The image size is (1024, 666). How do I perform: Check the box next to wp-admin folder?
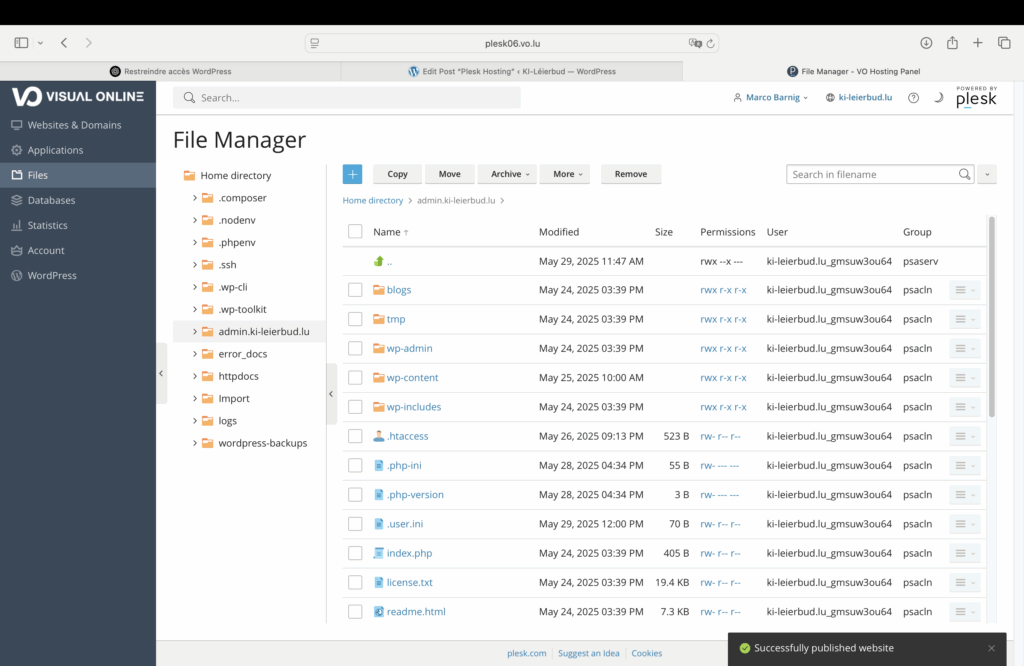tap(355, 348)
